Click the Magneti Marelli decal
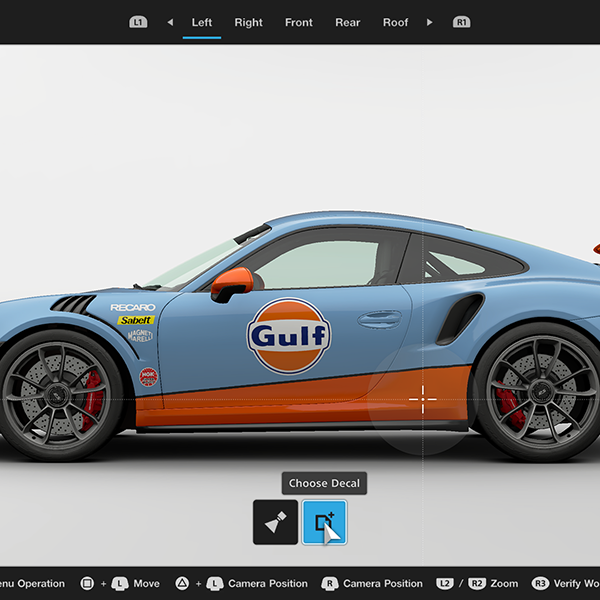The image size is (600, 600). (x=140, y=336)
